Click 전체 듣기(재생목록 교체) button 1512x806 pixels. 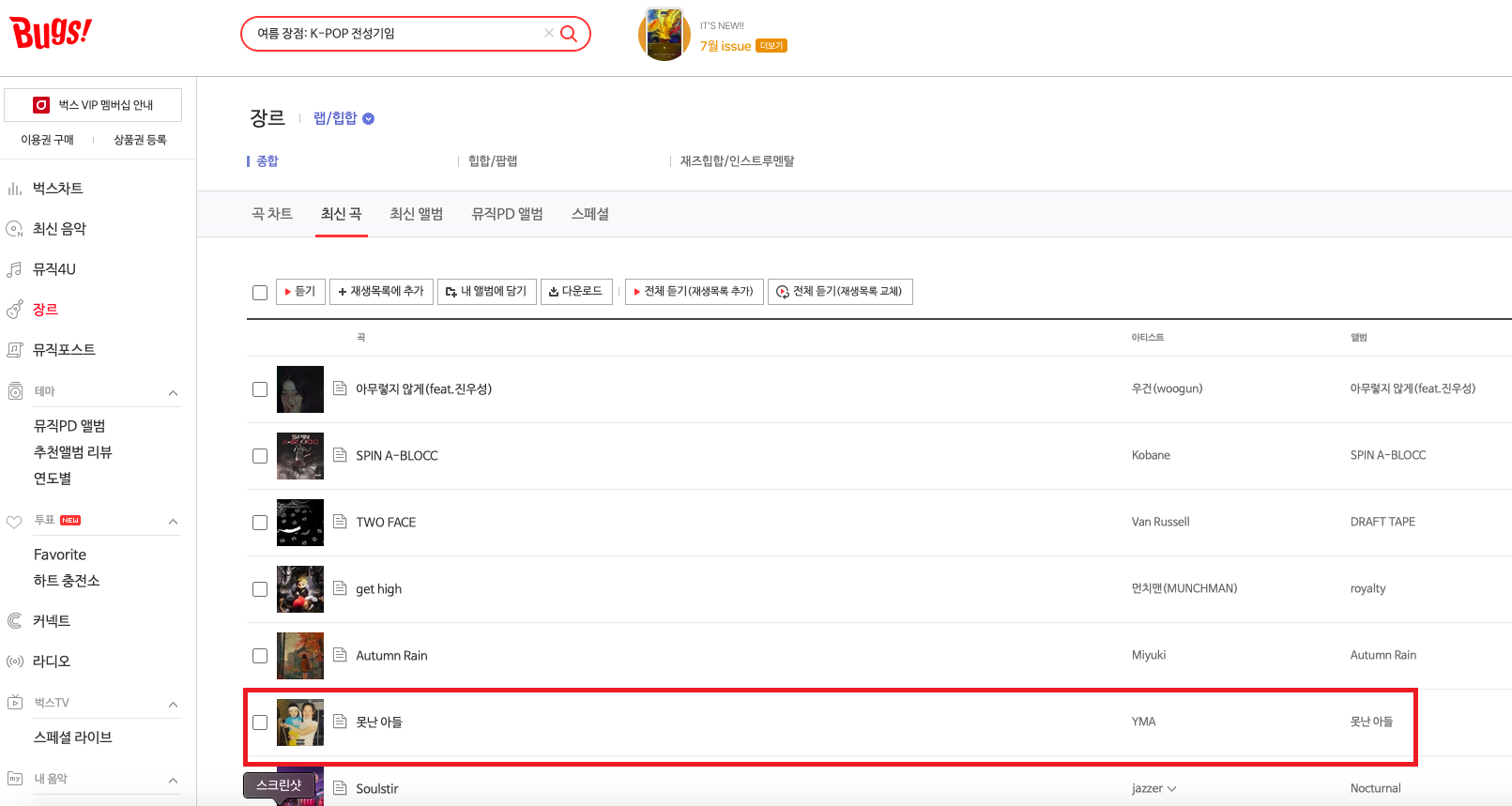click(x=840, y=292)
